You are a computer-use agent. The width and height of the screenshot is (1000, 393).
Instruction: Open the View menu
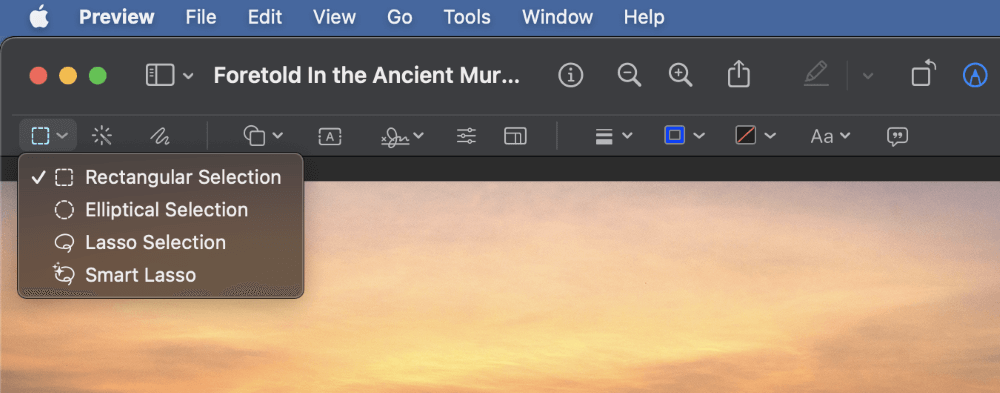click(x=334, y=17)
